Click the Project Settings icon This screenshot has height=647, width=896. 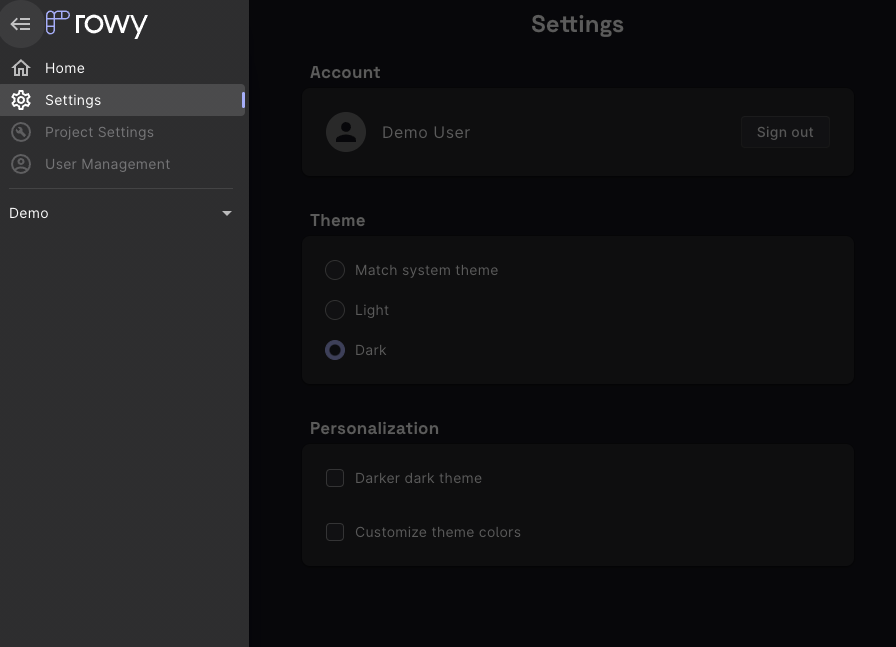pos(21,132)
